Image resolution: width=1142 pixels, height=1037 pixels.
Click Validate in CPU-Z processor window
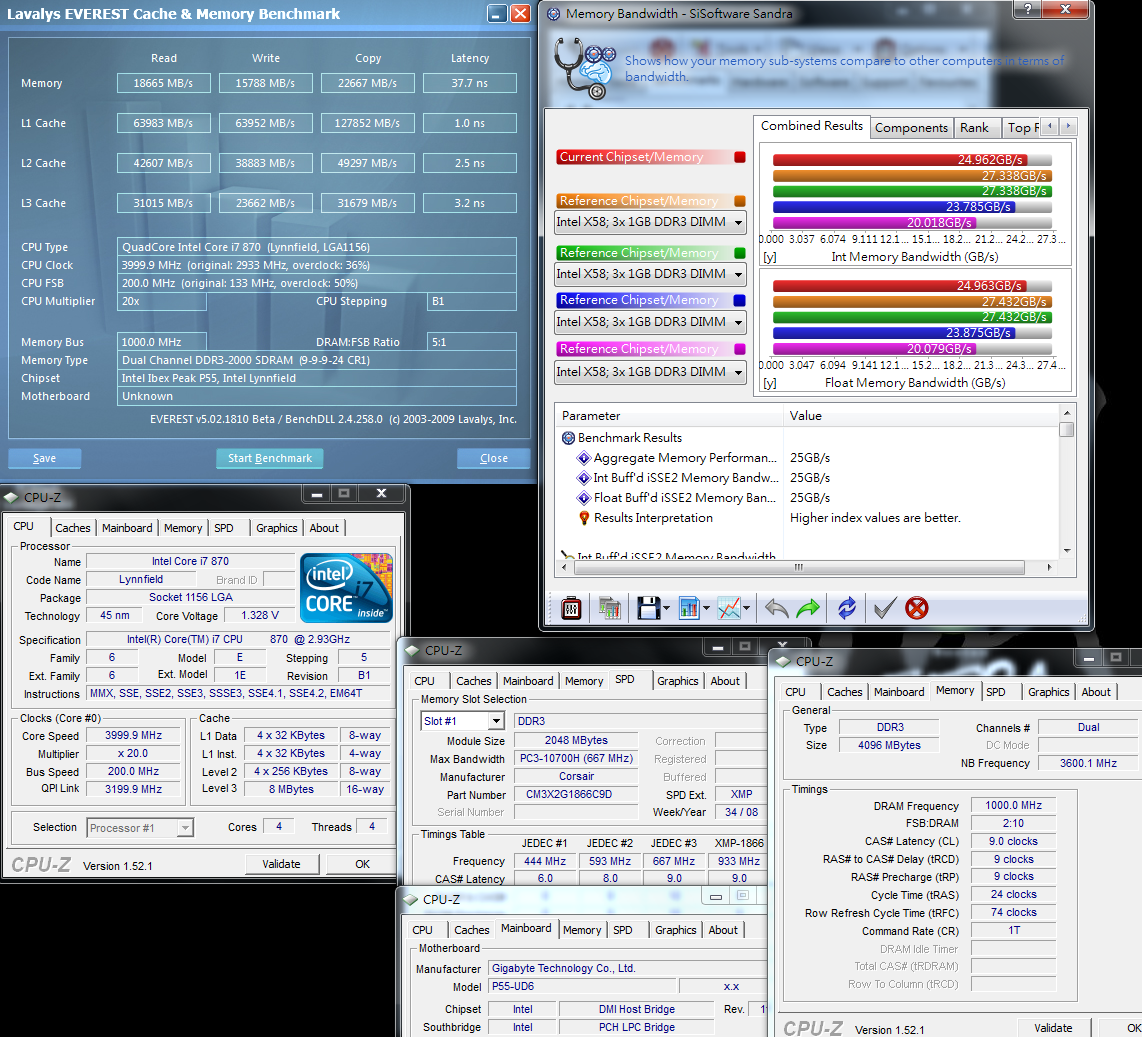(281, 864)
